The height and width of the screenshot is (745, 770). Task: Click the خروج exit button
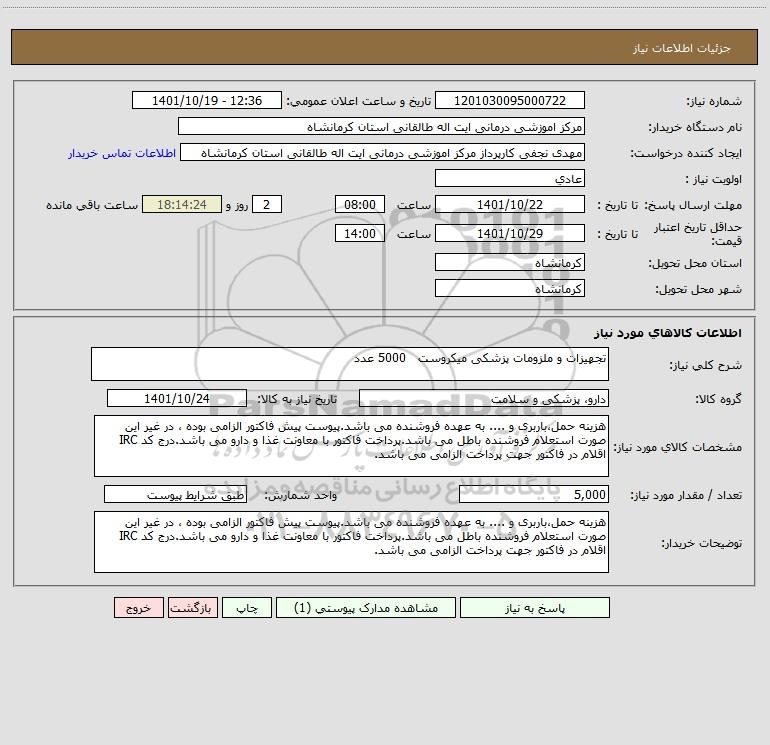tap(138, 608)
